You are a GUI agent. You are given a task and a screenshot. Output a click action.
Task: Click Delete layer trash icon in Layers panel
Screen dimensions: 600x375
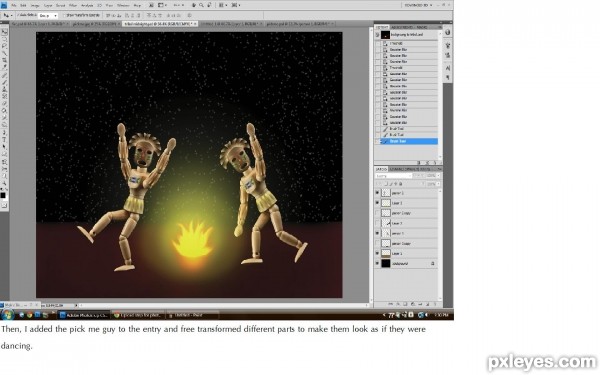click(436, 304)
